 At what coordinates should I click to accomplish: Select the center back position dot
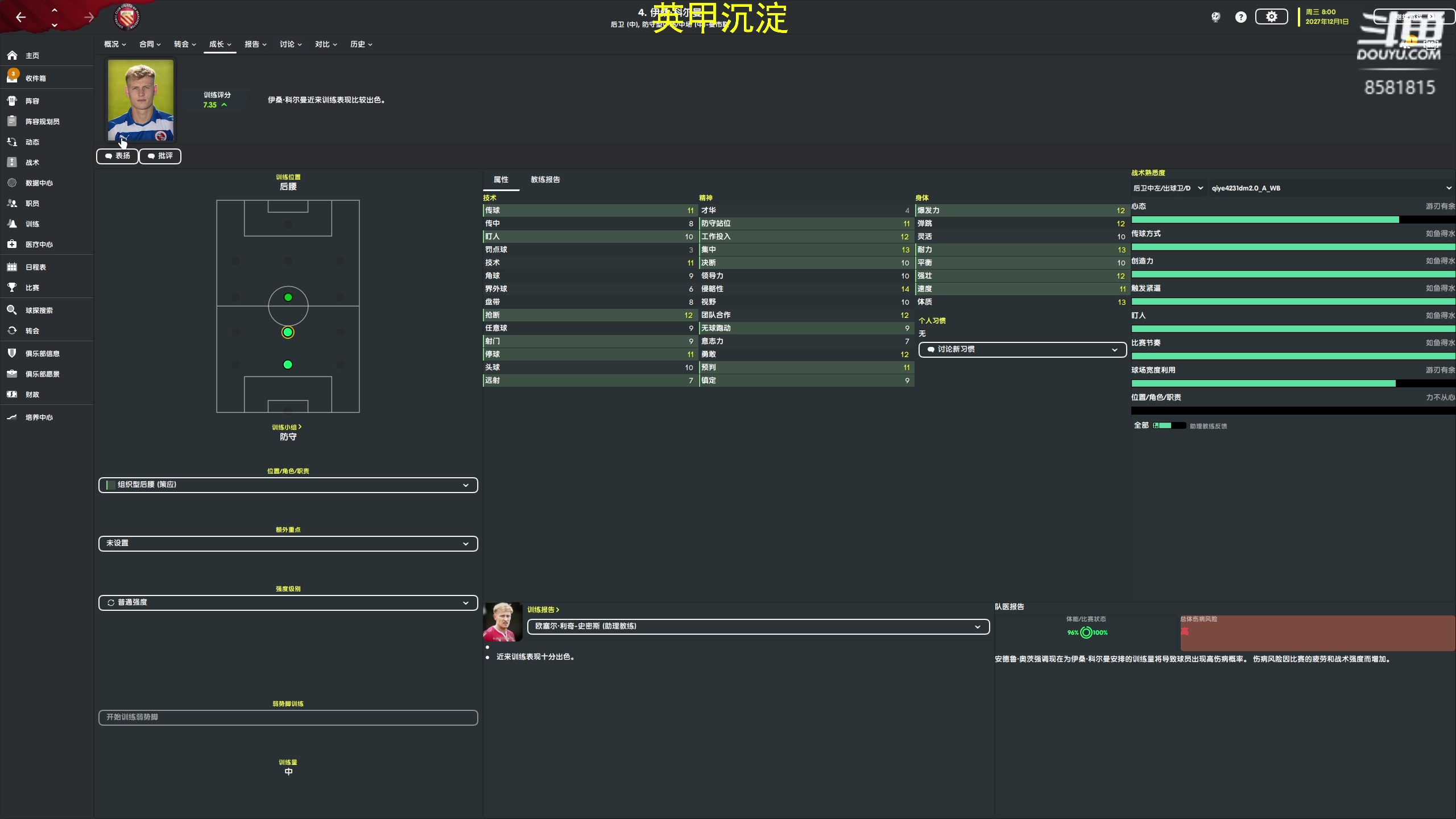tap(288, 365)
